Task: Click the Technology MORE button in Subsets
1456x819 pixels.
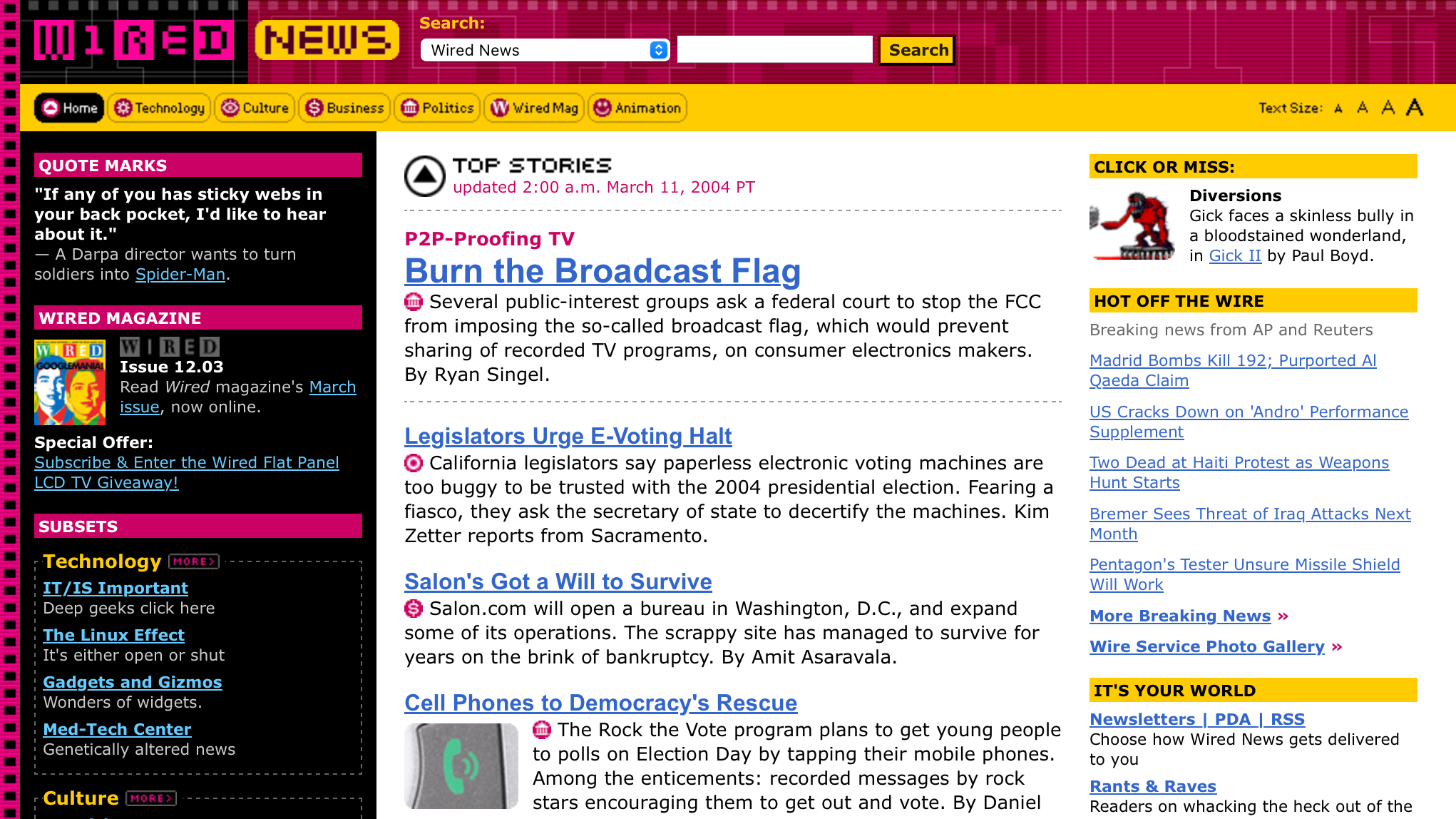Action: [194, 561]
